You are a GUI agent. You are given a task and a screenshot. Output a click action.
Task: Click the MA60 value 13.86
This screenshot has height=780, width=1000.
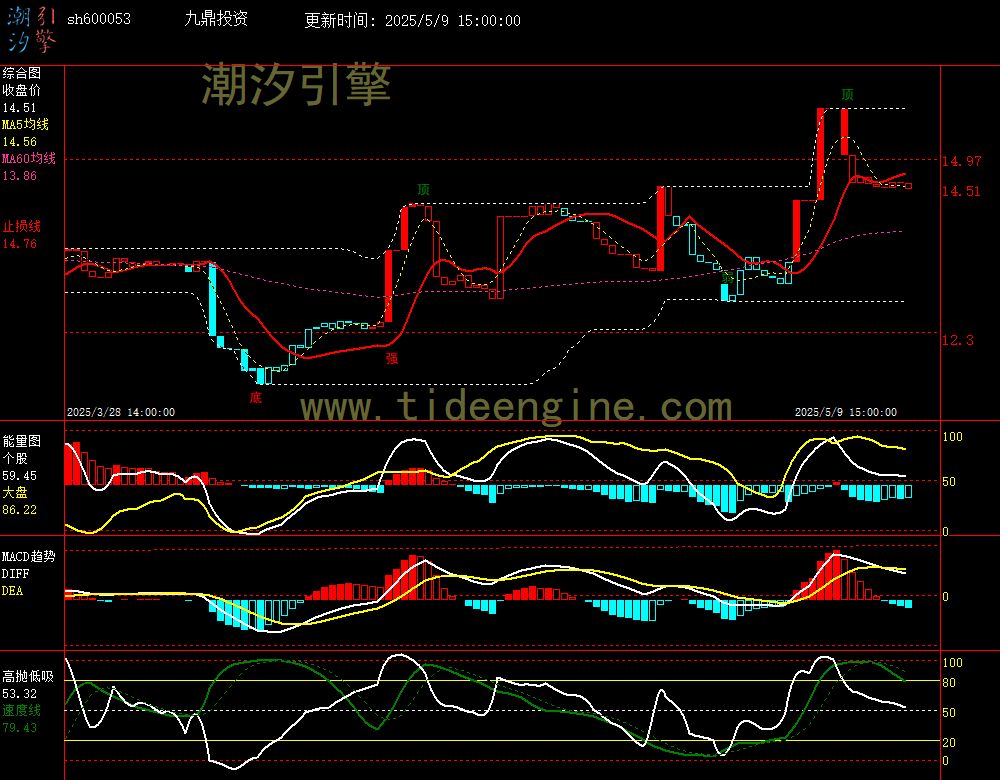point(19,175)
